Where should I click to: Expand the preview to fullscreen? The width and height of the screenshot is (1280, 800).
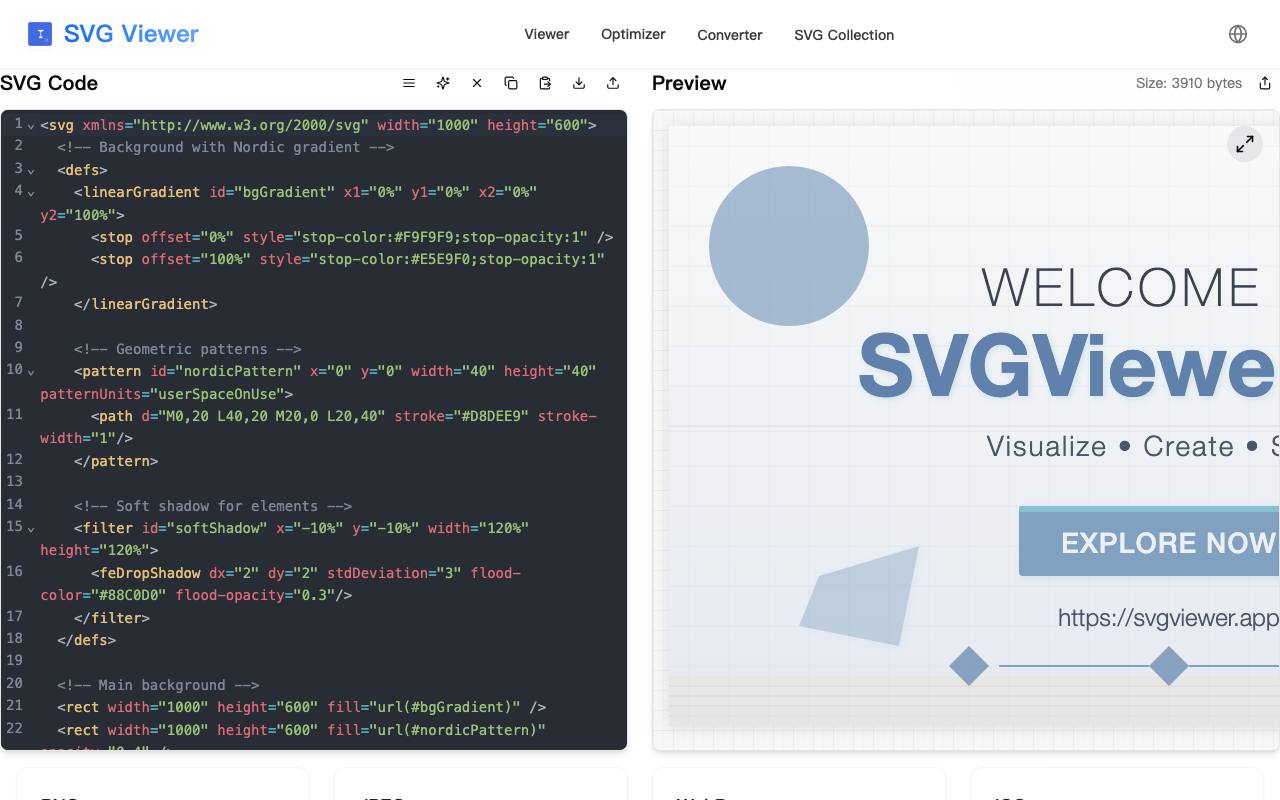(1245, 144)
